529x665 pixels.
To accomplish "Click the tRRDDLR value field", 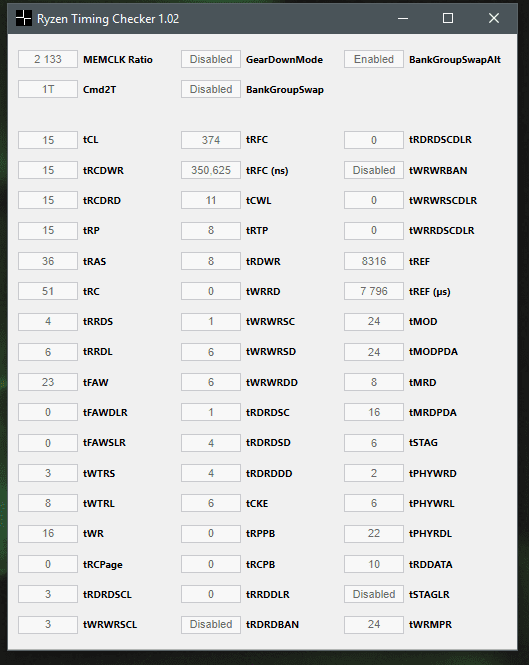I will 211,594.
